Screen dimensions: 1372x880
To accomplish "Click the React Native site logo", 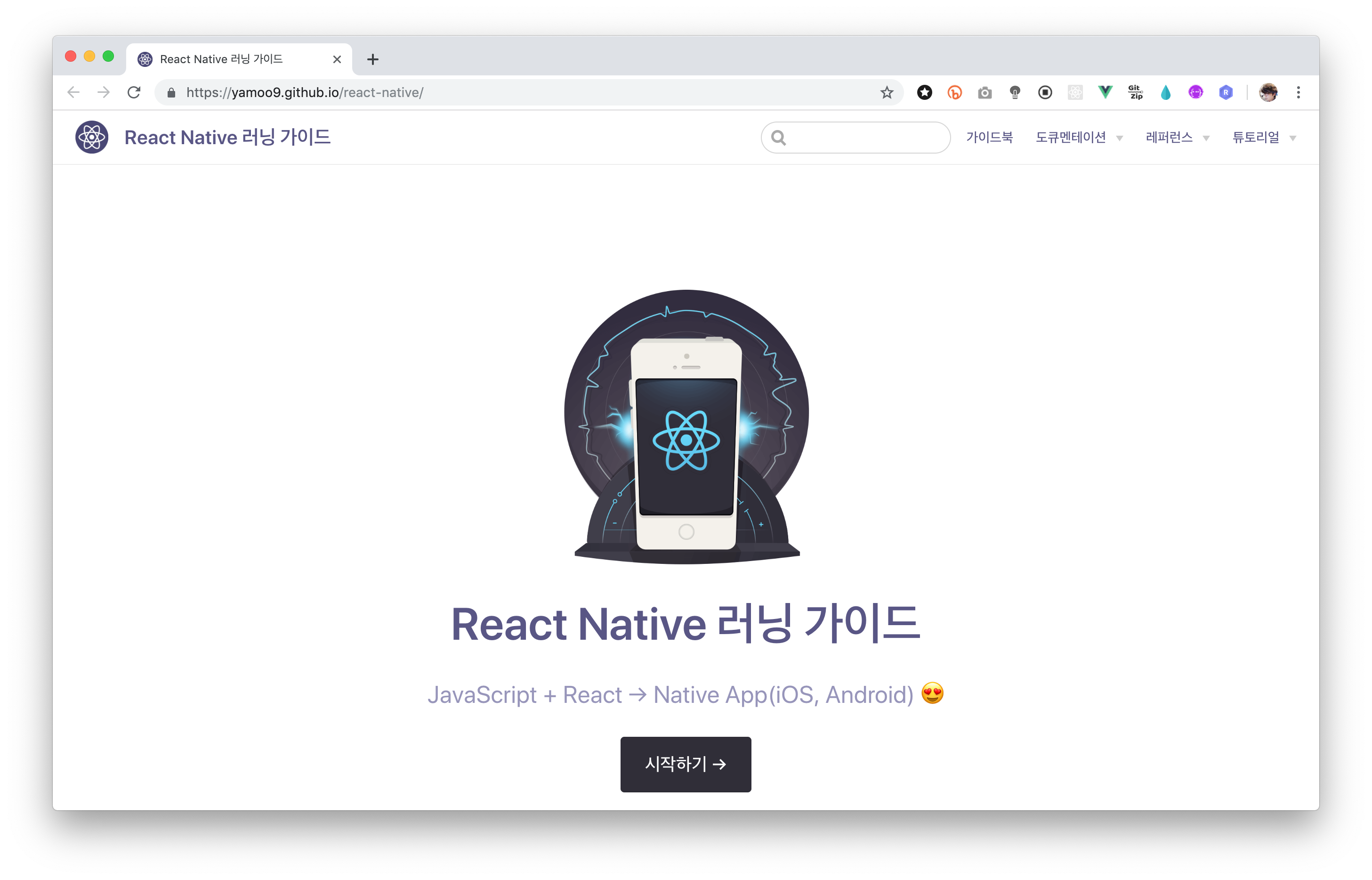I will (x=92, y=137).
